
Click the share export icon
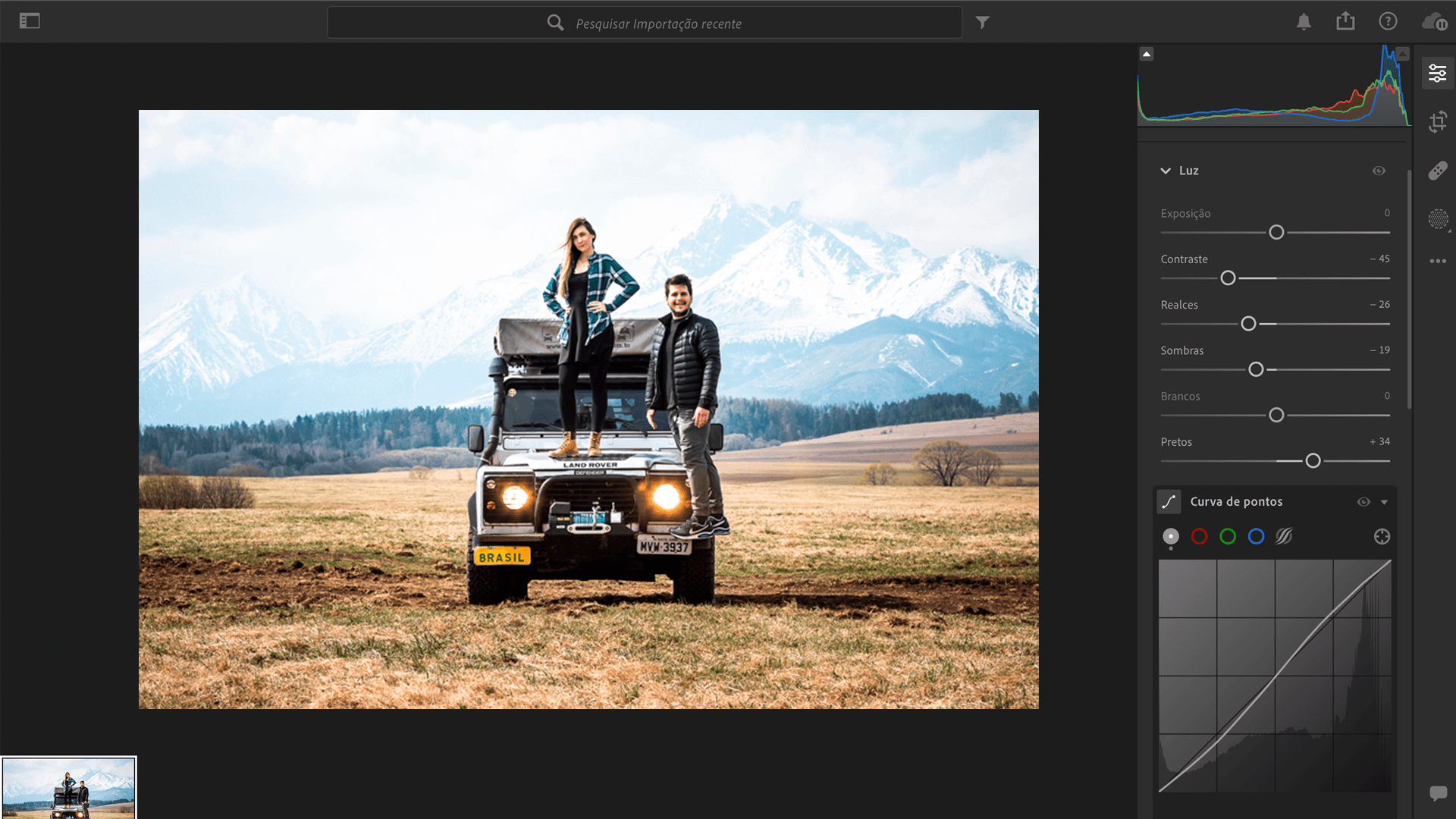point(1345,21)
